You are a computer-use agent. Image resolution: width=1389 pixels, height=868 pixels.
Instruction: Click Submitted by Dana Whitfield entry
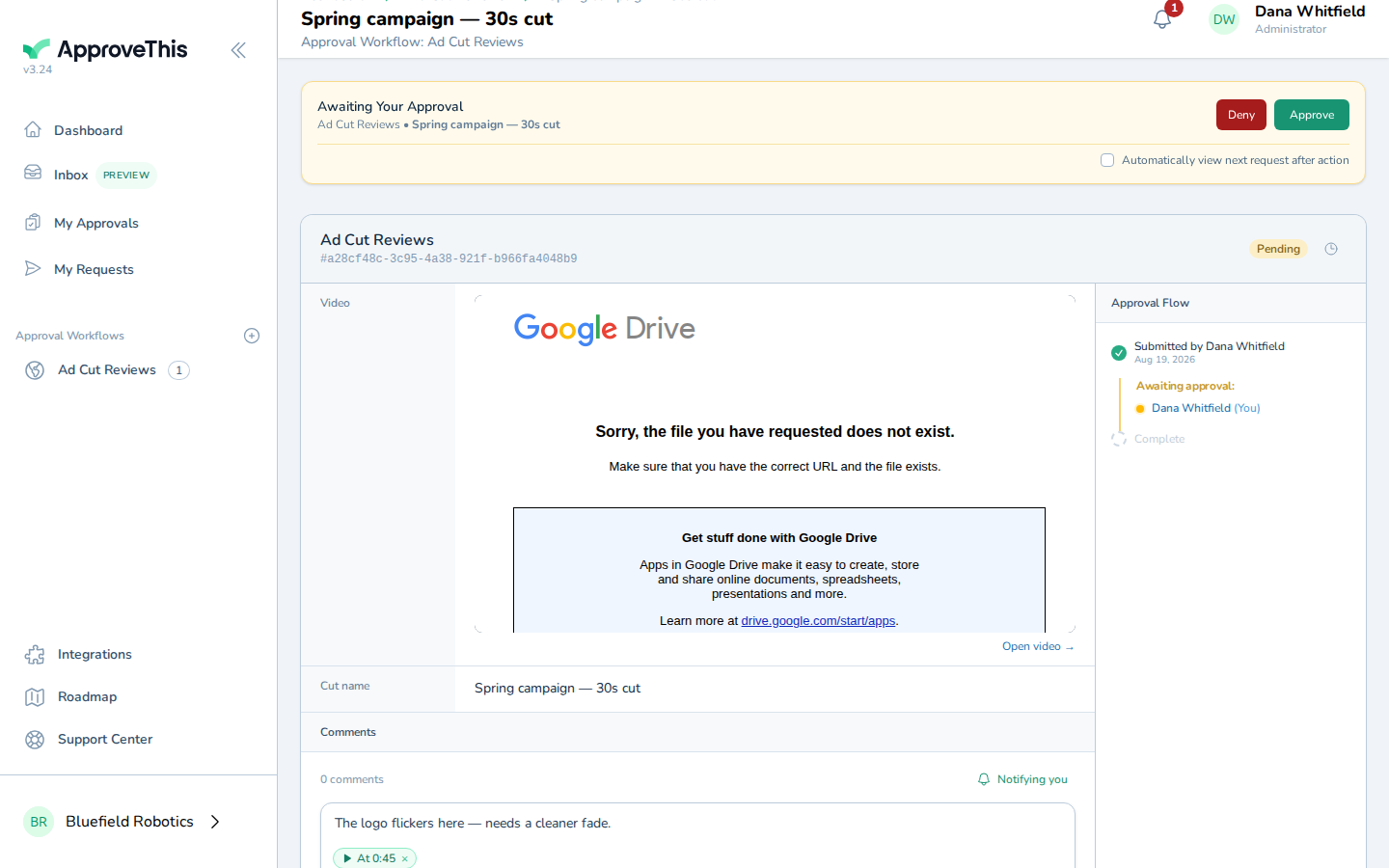tap(1210, 346)
